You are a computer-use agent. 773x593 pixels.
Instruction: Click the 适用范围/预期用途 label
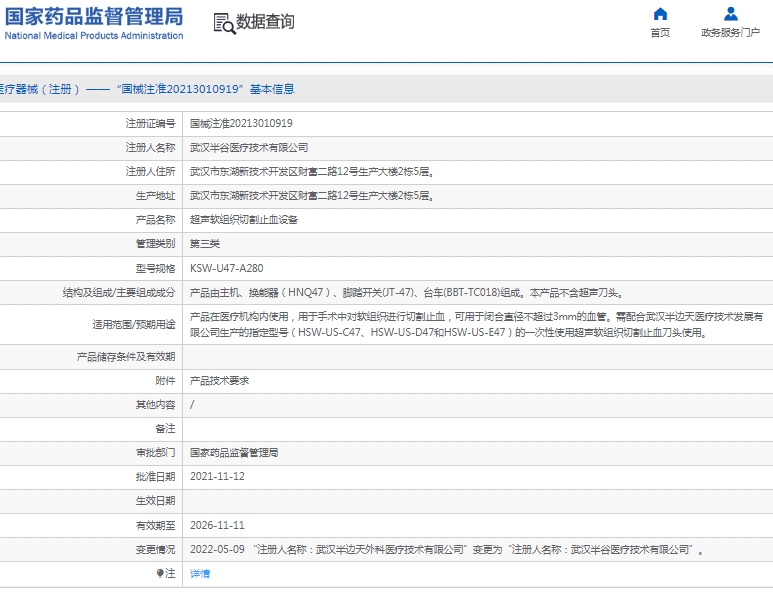tap(134, 324)
